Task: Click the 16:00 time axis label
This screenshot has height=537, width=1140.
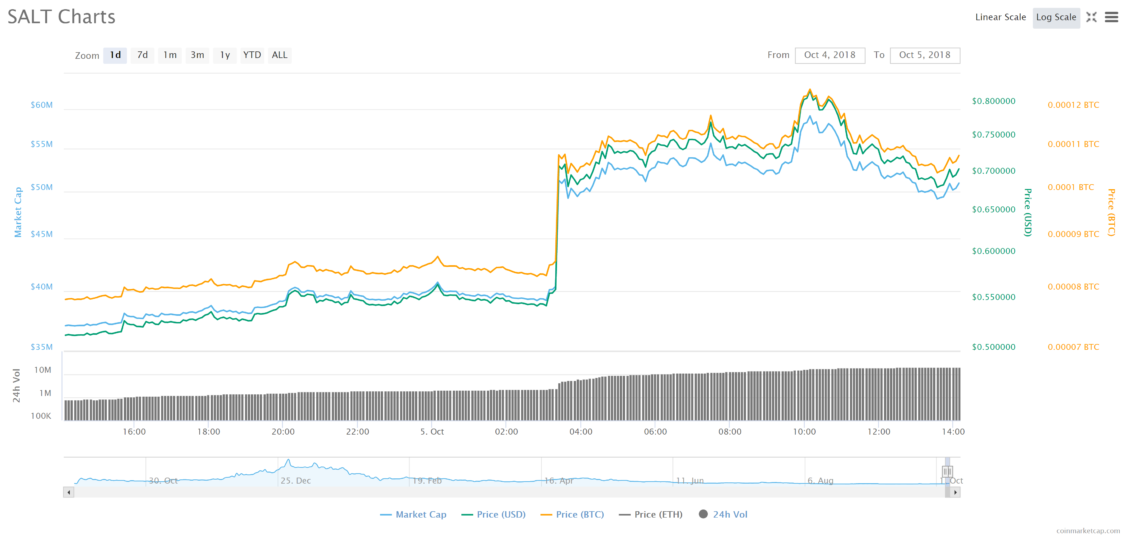Action: click(135, 432)
